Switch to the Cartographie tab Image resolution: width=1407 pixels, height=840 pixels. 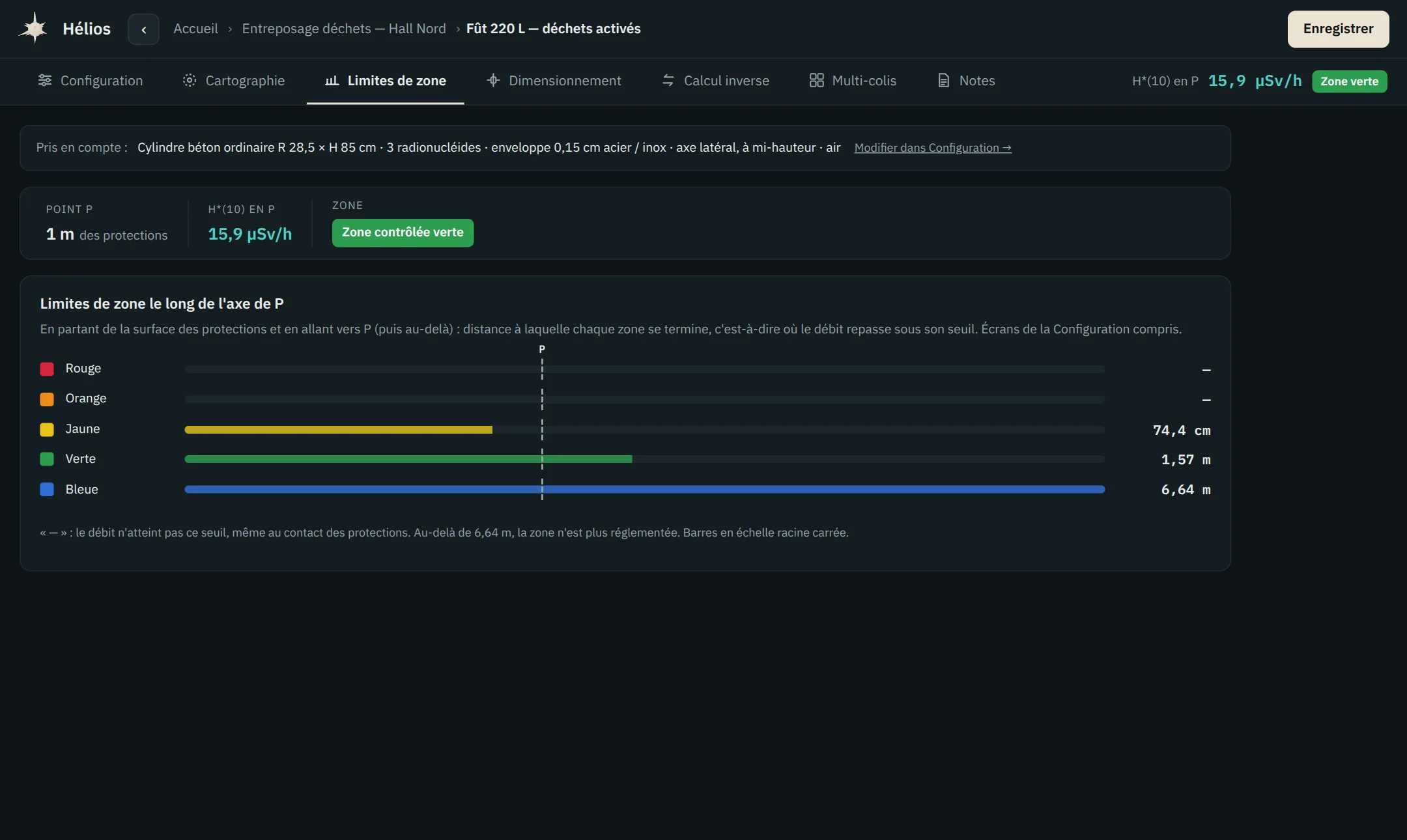pos(234,81)
